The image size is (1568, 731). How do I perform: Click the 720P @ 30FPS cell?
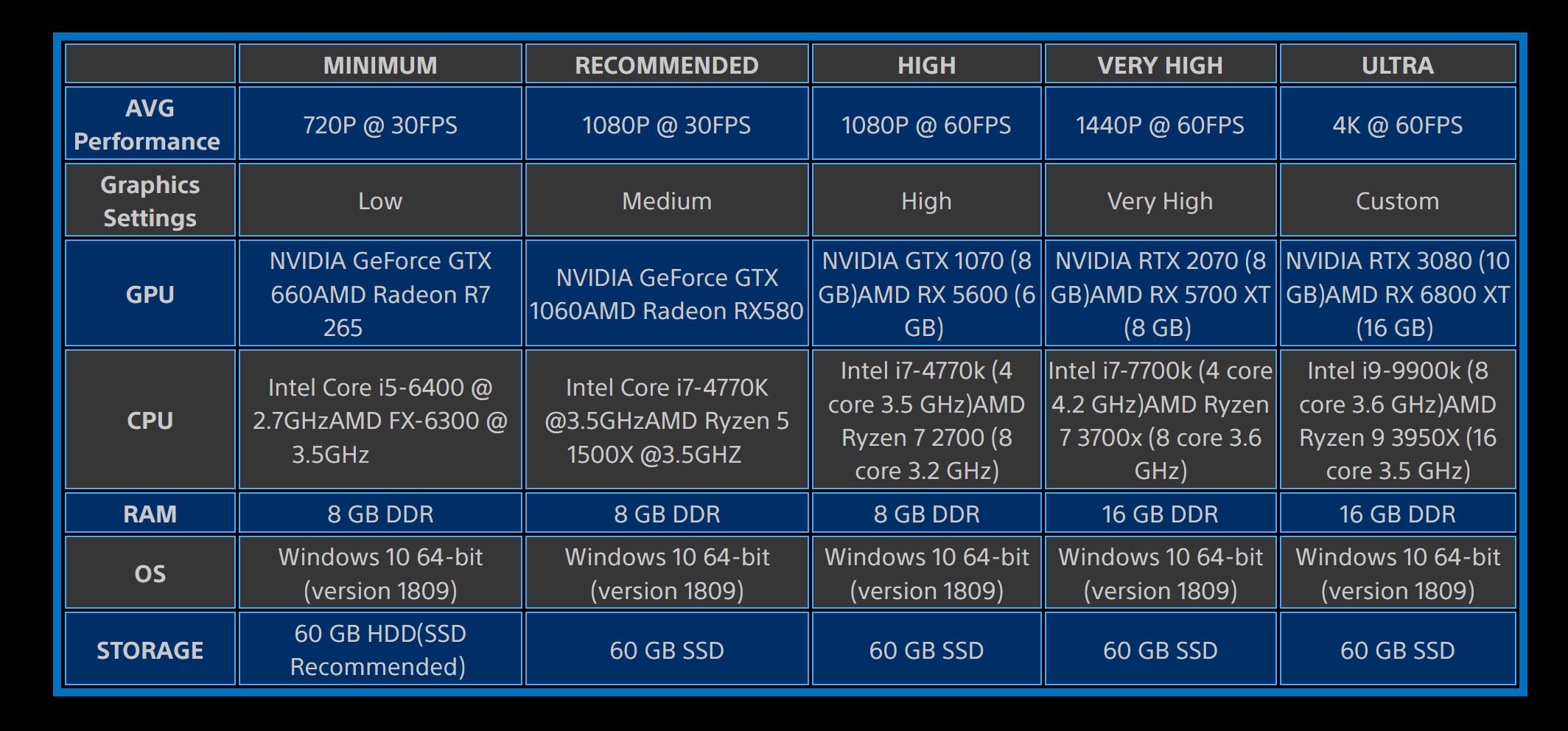click(380, 125)
